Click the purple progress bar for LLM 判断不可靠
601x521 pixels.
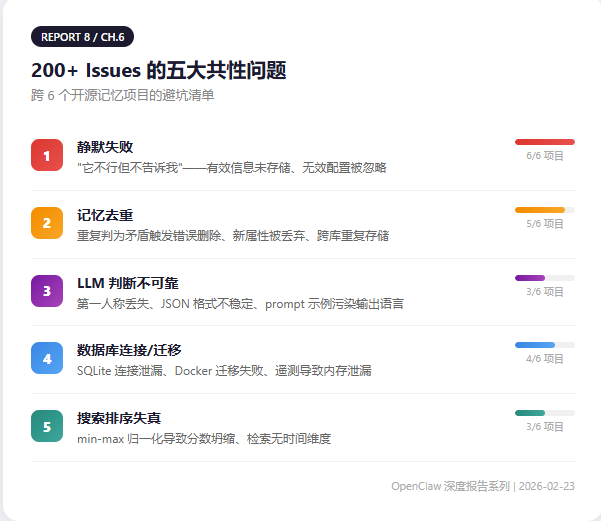pyautogui.click(x=544, y=277)
